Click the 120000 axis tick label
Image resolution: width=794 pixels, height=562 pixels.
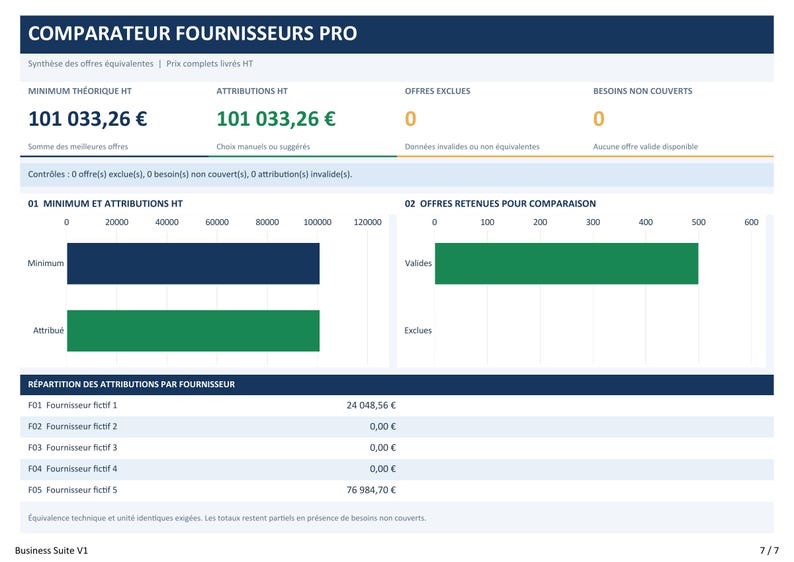click(368, 222)
